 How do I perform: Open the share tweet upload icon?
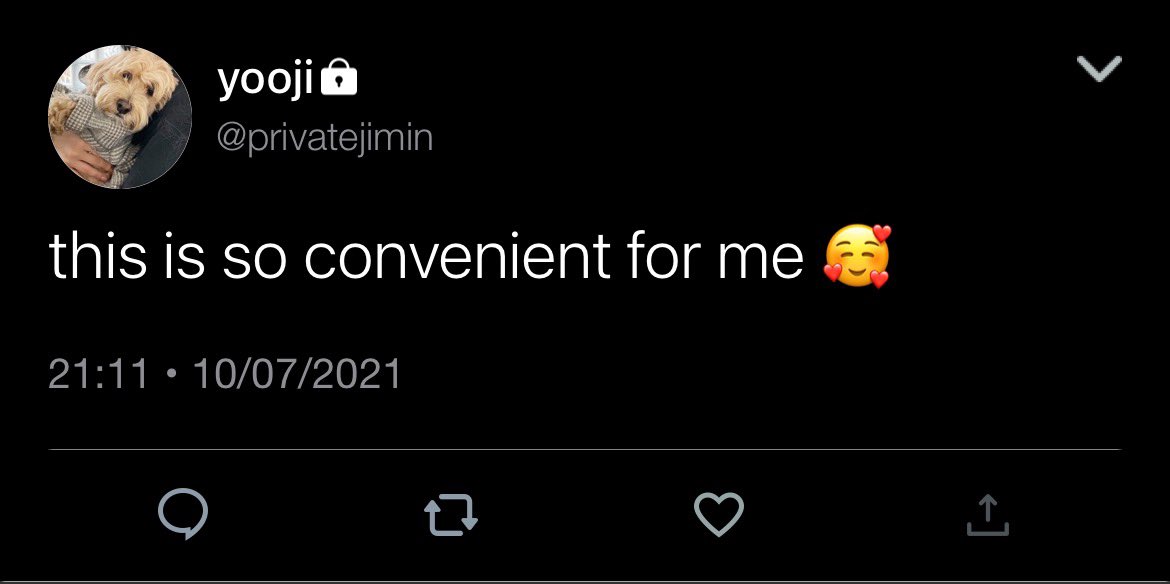pos(987,515)
